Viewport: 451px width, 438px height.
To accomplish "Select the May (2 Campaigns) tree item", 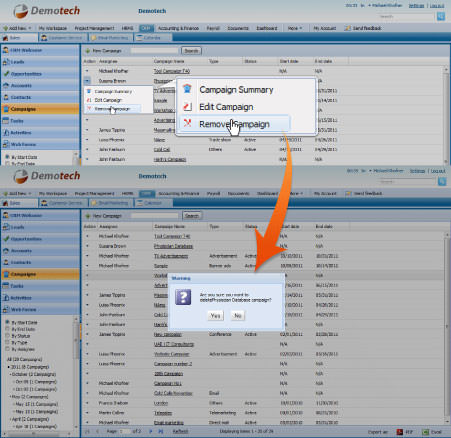I will [30, 397].
